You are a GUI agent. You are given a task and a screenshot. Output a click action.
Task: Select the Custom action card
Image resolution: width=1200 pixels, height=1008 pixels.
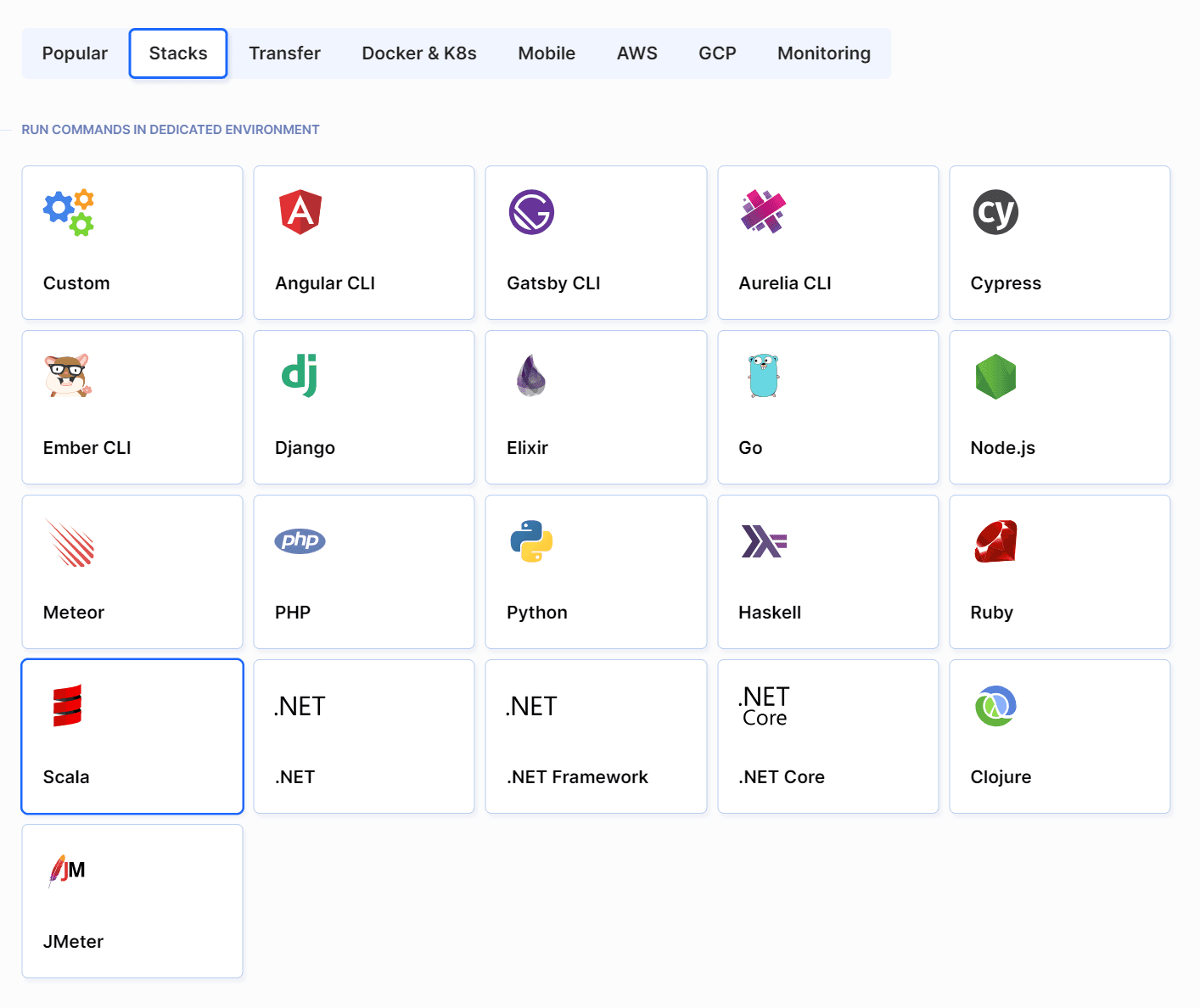[x=132, y=243]
